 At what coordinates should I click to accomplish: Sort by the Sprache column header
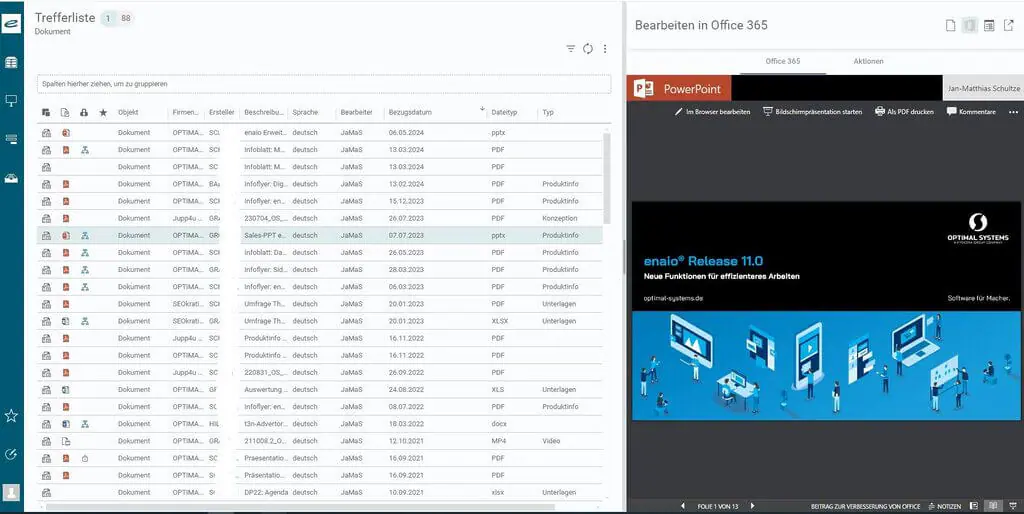(x=305, y=112)
